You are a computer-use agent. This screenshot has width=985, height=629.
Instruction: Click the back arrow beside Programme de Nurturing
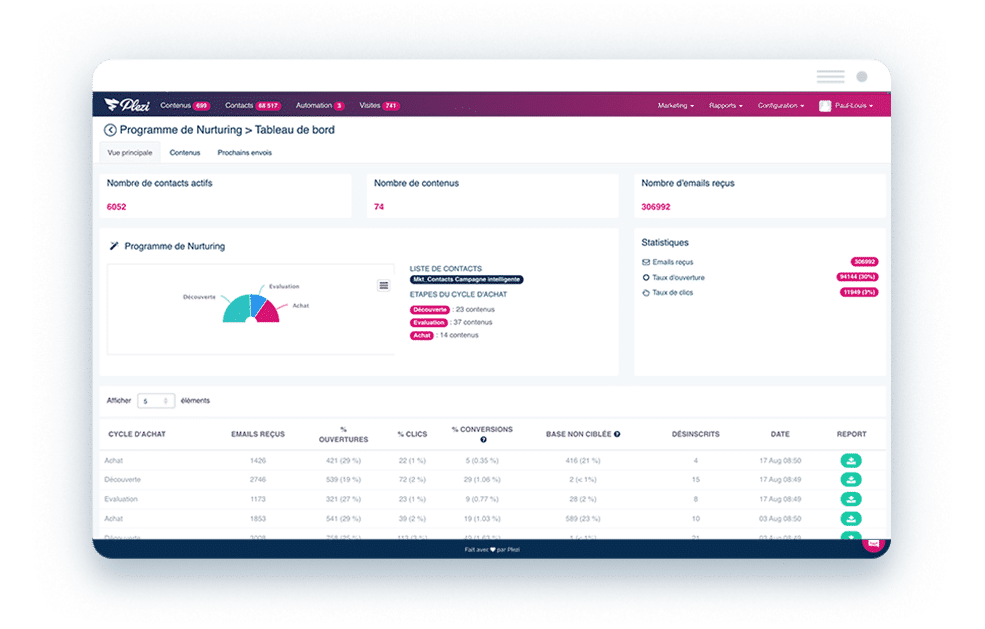tap(110, 130)
